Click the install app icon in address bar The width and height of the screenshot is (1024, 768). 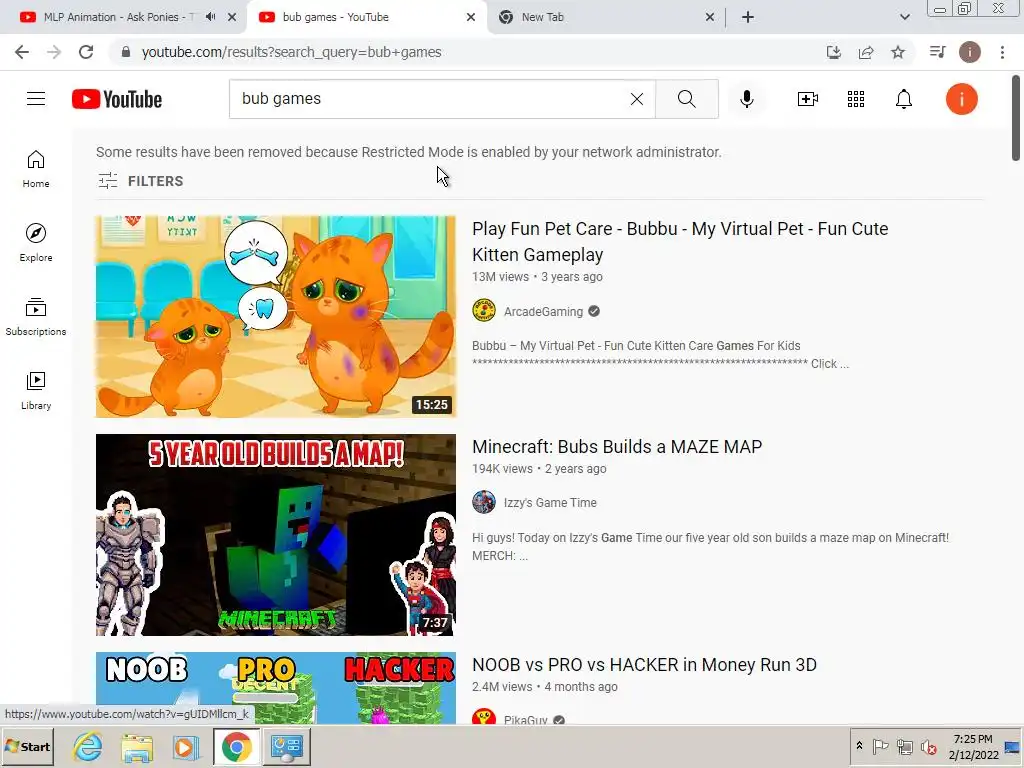point(834,52)
